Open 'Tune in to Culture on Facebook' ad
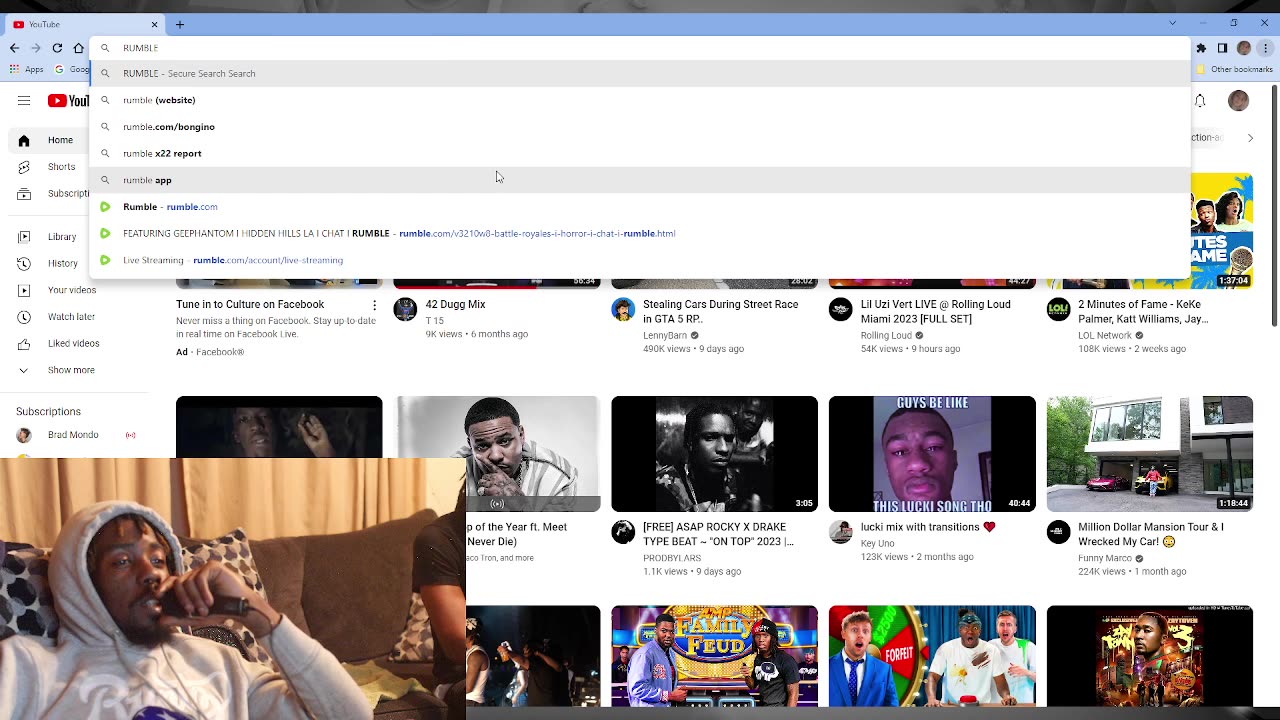This screenshot has width=1280, height=720. click(250, 304)
